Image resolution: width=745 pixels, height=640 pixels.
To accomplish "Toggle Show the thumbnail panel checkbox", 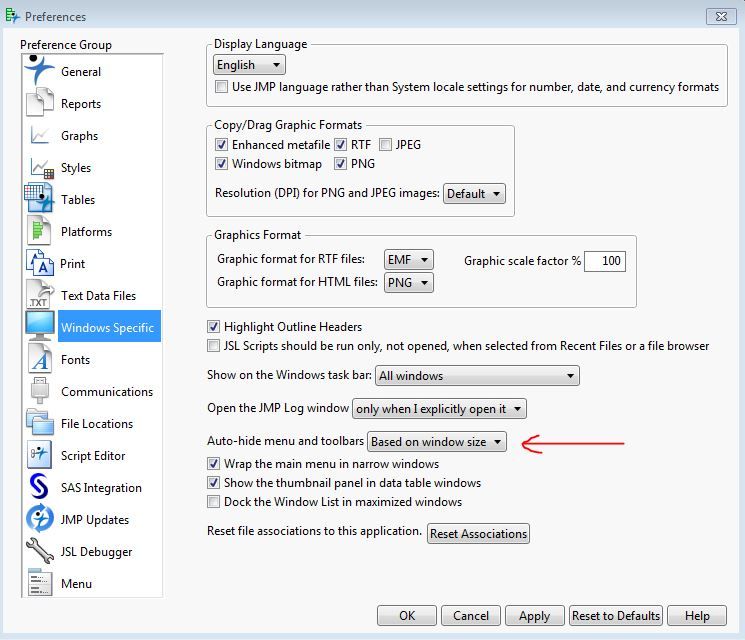I will (213, 483).
